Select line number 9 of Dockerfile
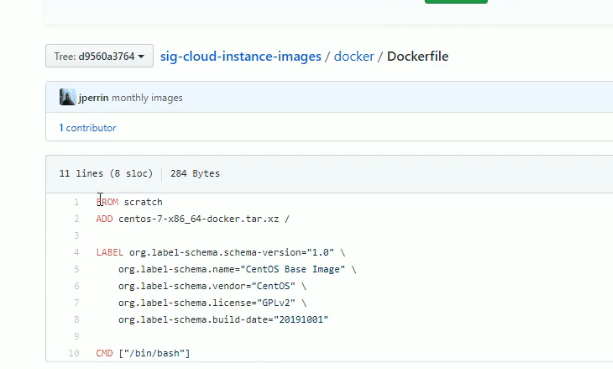 pos(76,337)
